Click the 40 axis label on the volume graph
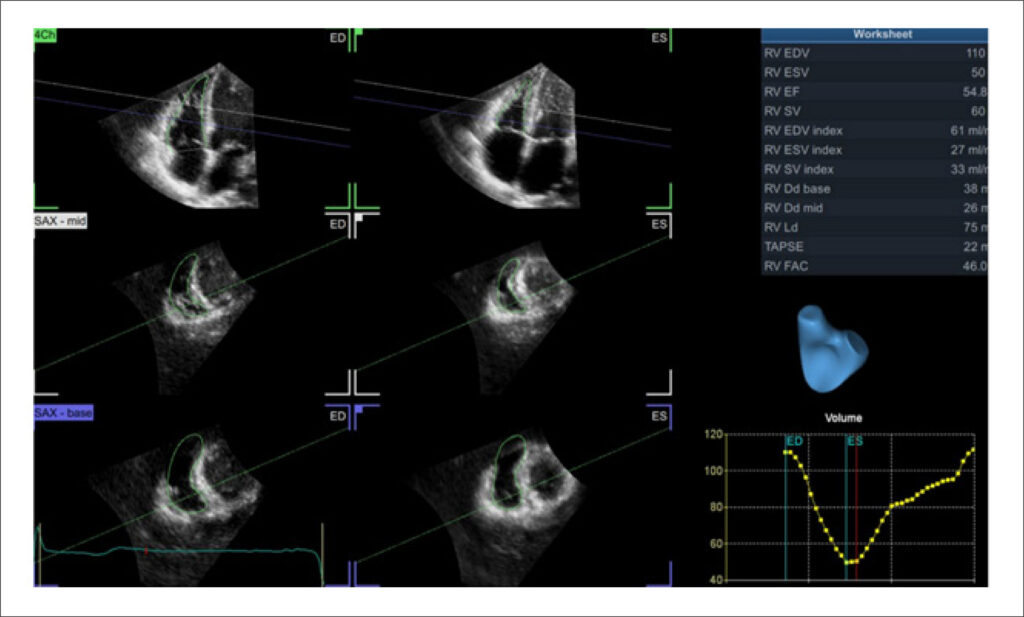The image size is (1024, 617). (716, 580)
